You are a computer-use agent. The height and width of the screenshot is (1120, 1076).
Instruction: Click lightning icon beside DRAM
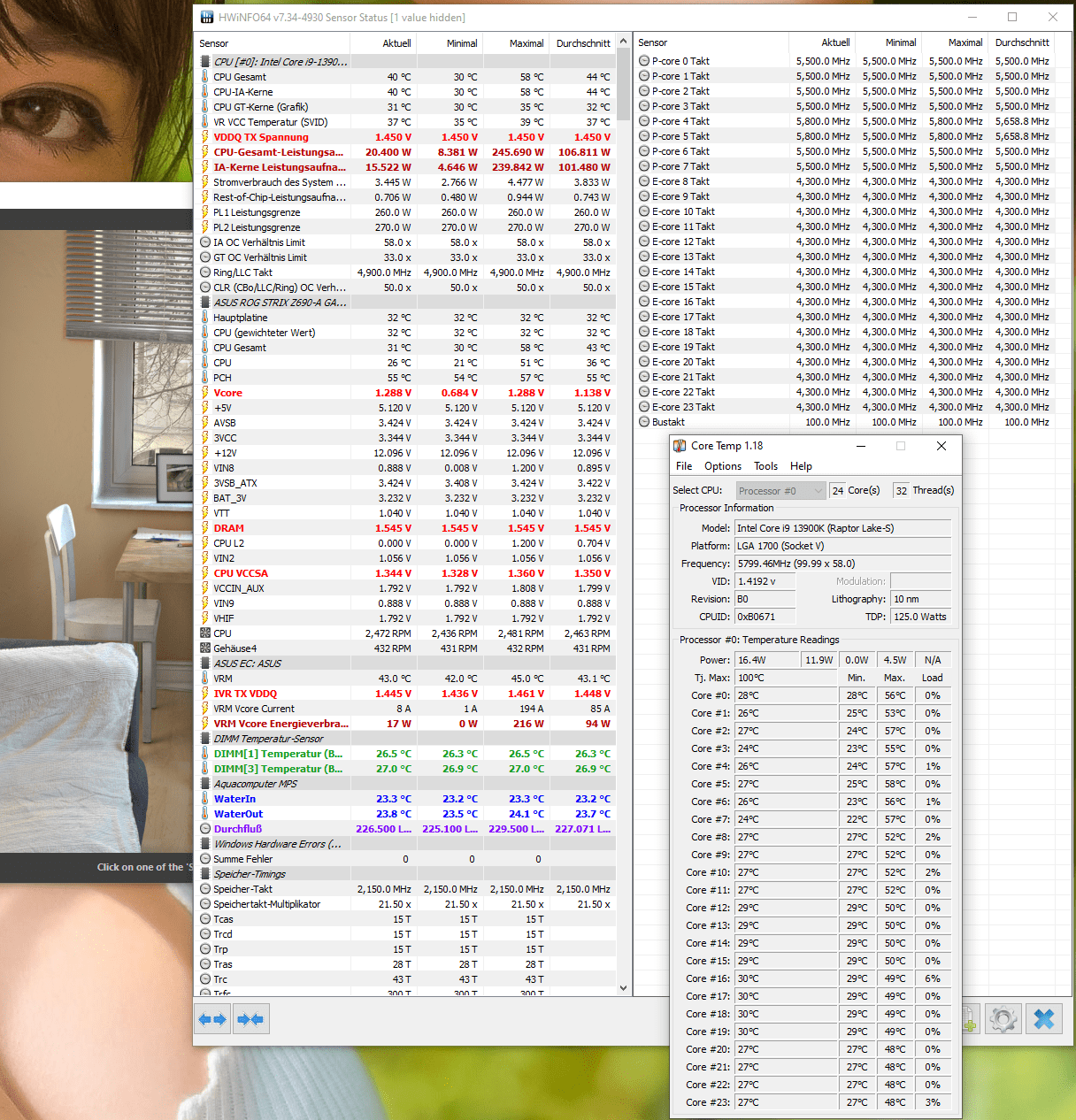click(205, 528)
